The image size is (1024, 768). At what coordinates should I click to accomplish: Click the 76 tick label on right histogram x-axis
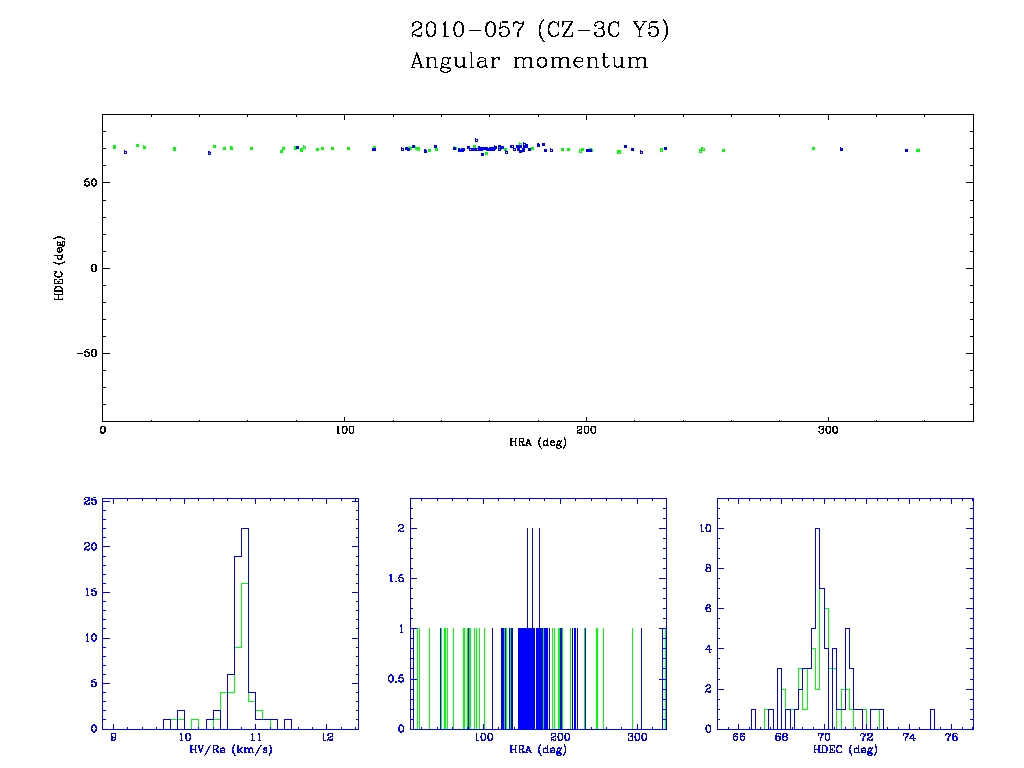(952, 737)
